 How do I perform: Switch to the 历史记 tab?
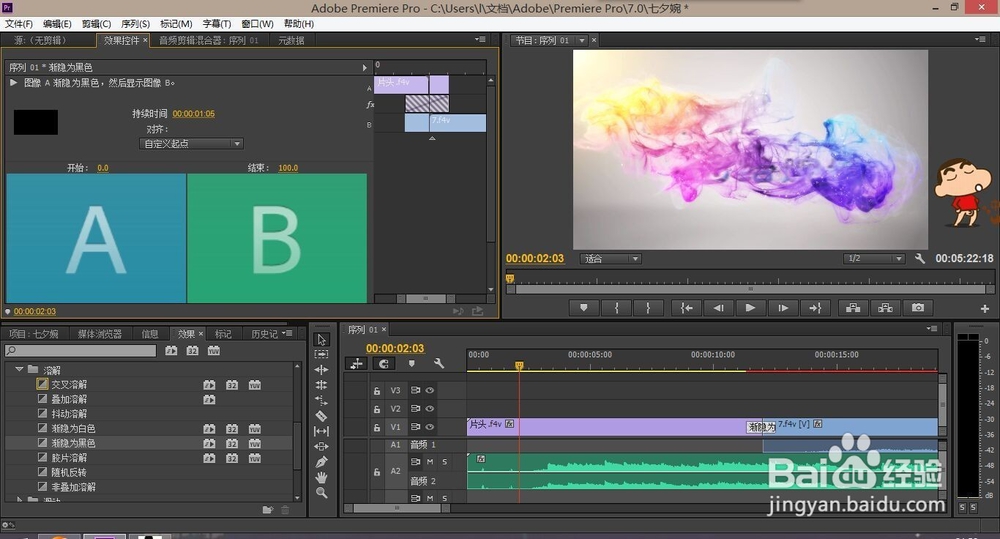click(263, 334)
